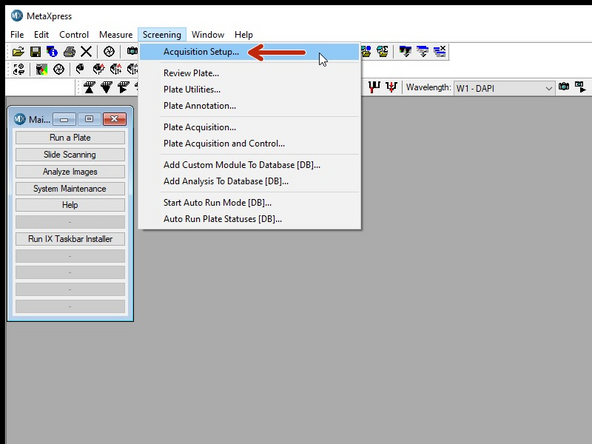Click the plate icon with down arrow
Screen dimensions: 592x444
[x=106, y=87]
